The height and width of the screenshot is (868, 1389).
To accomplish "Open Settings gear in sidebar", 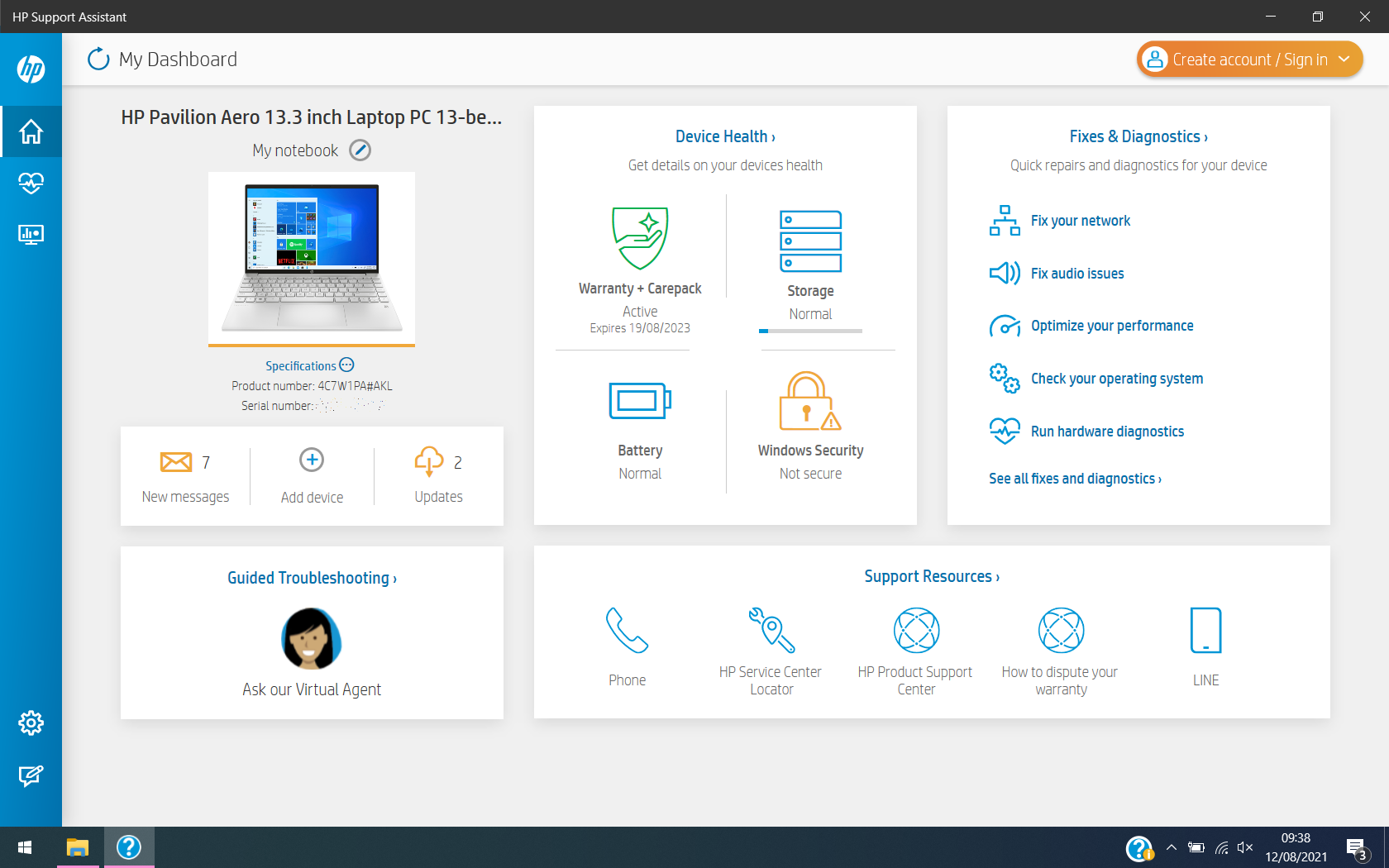I will [31, 723].
